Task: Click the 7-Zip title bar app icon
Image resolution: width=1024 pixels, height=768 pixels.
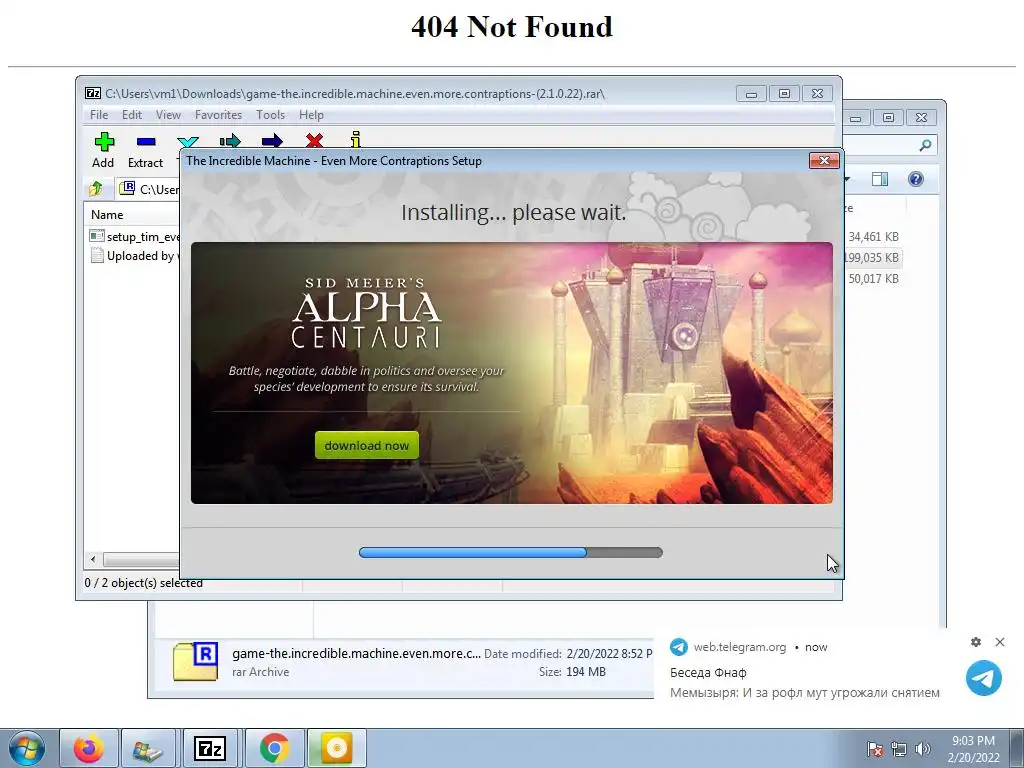Action: pyautogui.click(x=93, y=93)
